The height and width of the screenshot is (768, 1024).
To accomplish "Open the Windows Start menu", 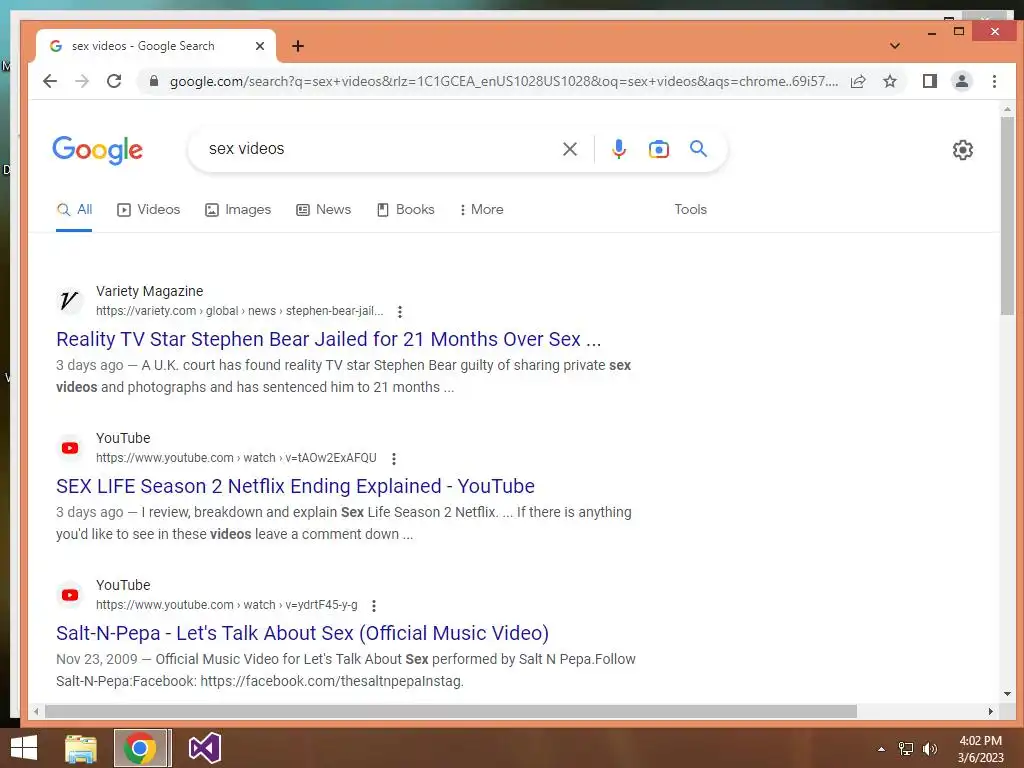I will point(24,748).
